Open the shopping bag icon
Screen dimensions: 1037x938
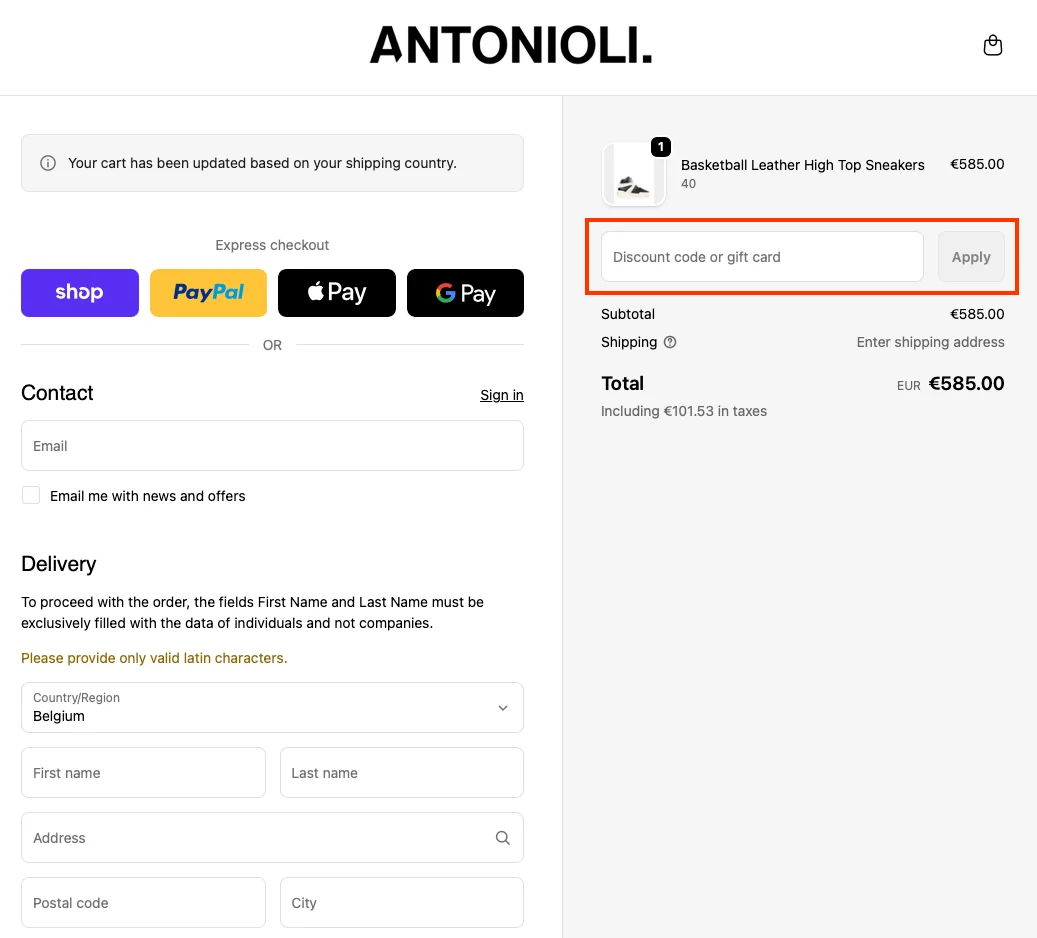click(x=992, y=45)
